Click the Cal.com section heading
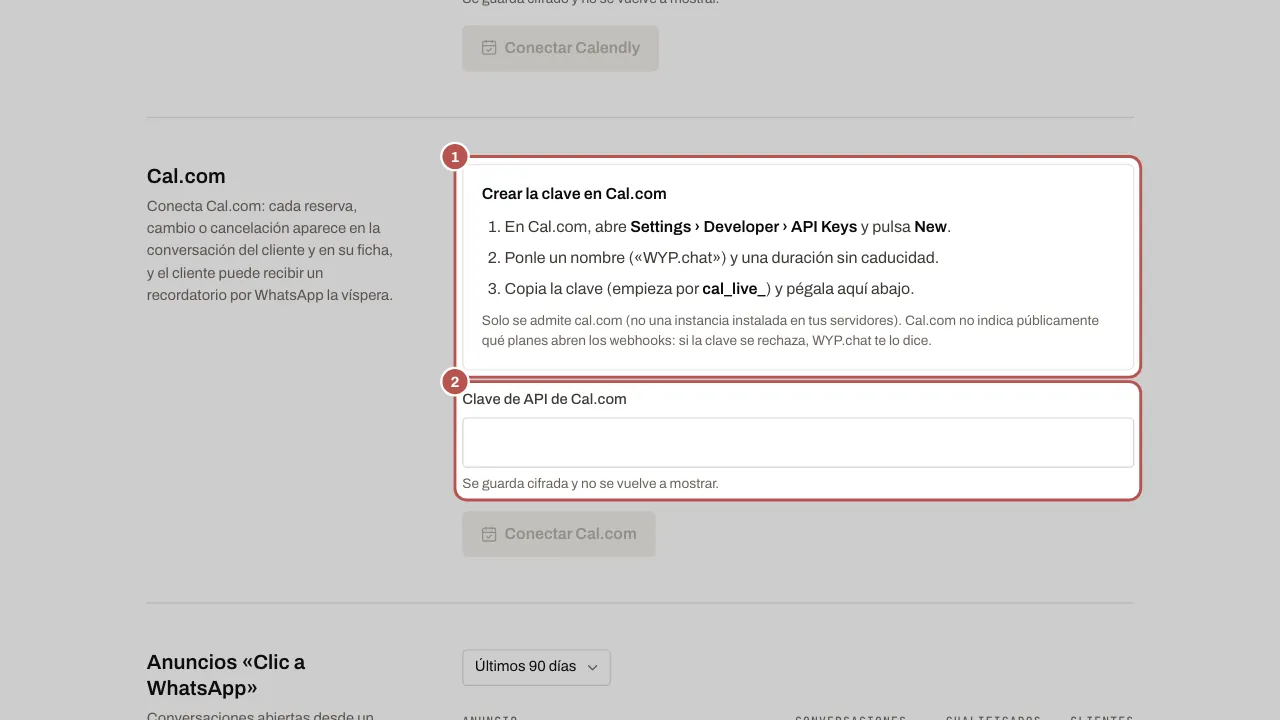 tap(186, 176)
